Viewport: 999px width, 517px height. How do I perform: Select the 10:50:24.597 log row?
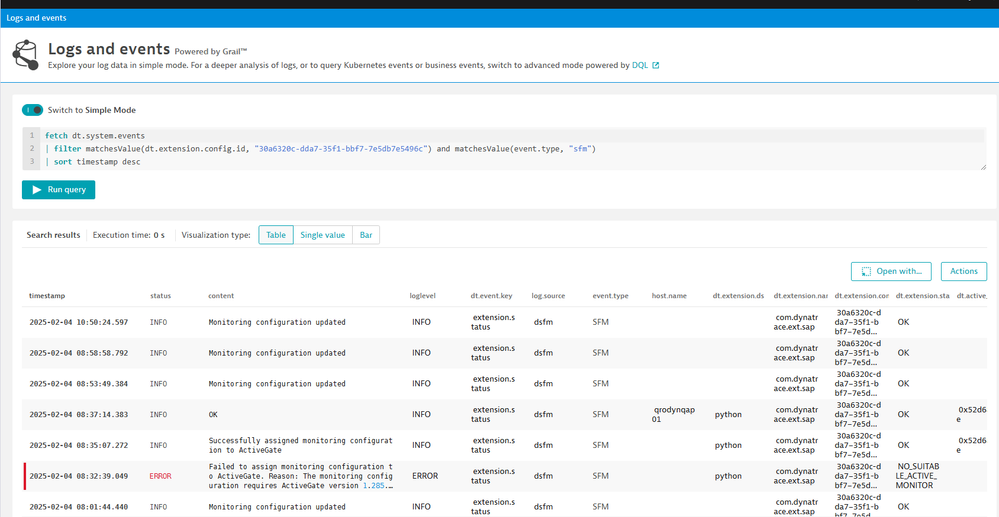coord(78,322)
